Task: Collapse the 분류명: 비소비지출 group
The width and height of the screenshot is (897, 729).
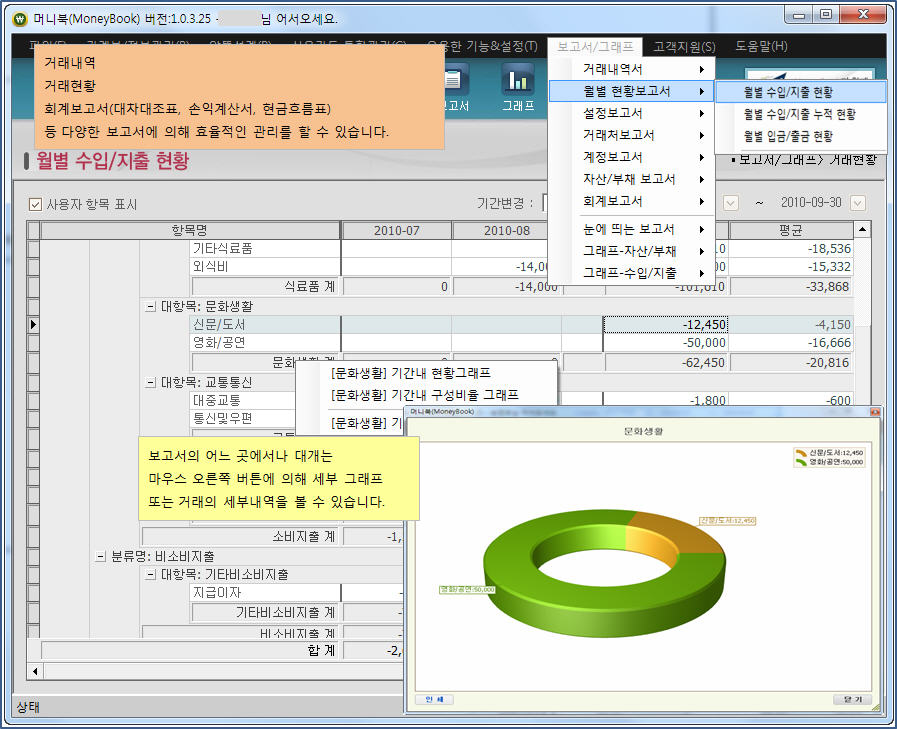Action: tap(101, 556)
